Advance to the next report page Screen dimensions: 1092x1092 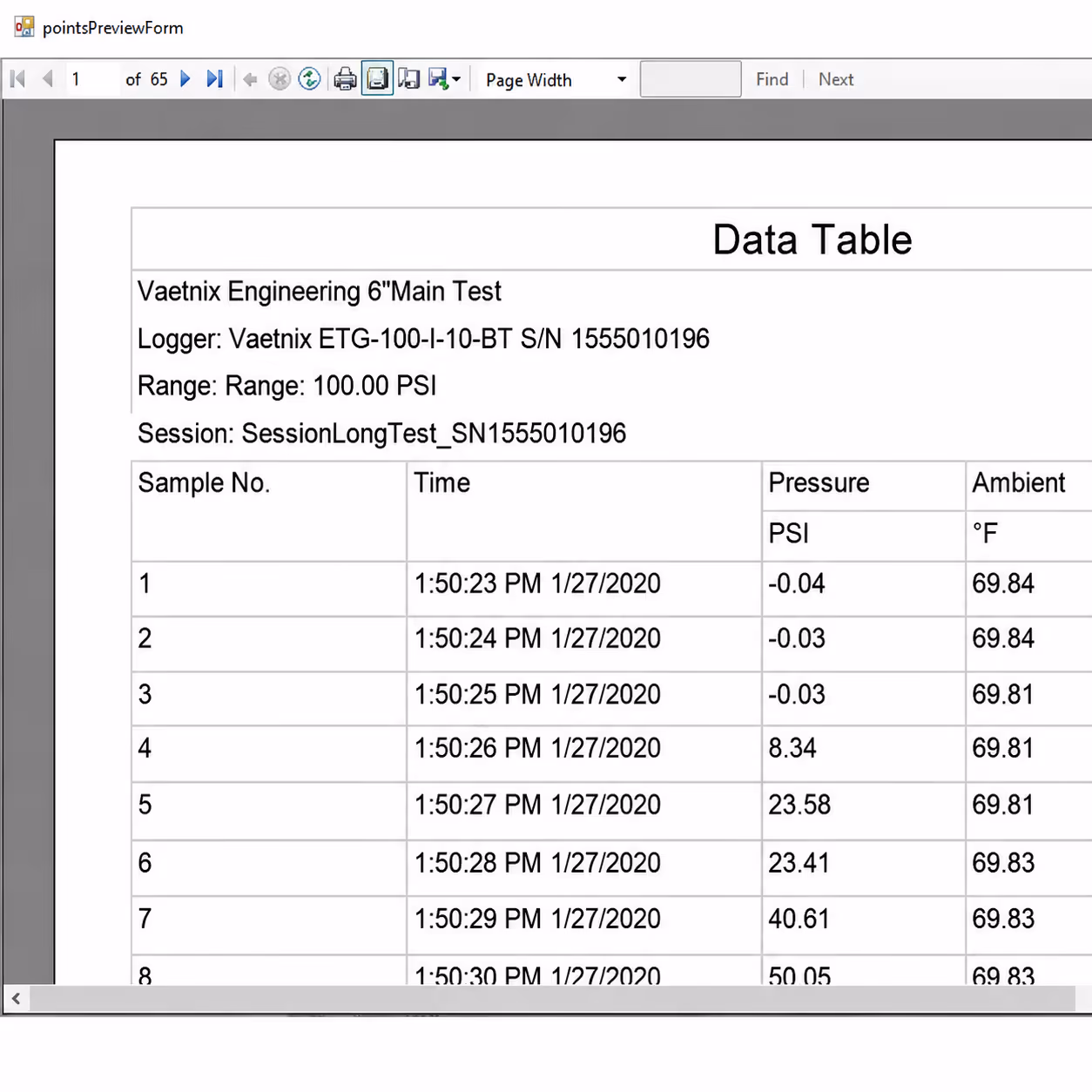point(185,79)
